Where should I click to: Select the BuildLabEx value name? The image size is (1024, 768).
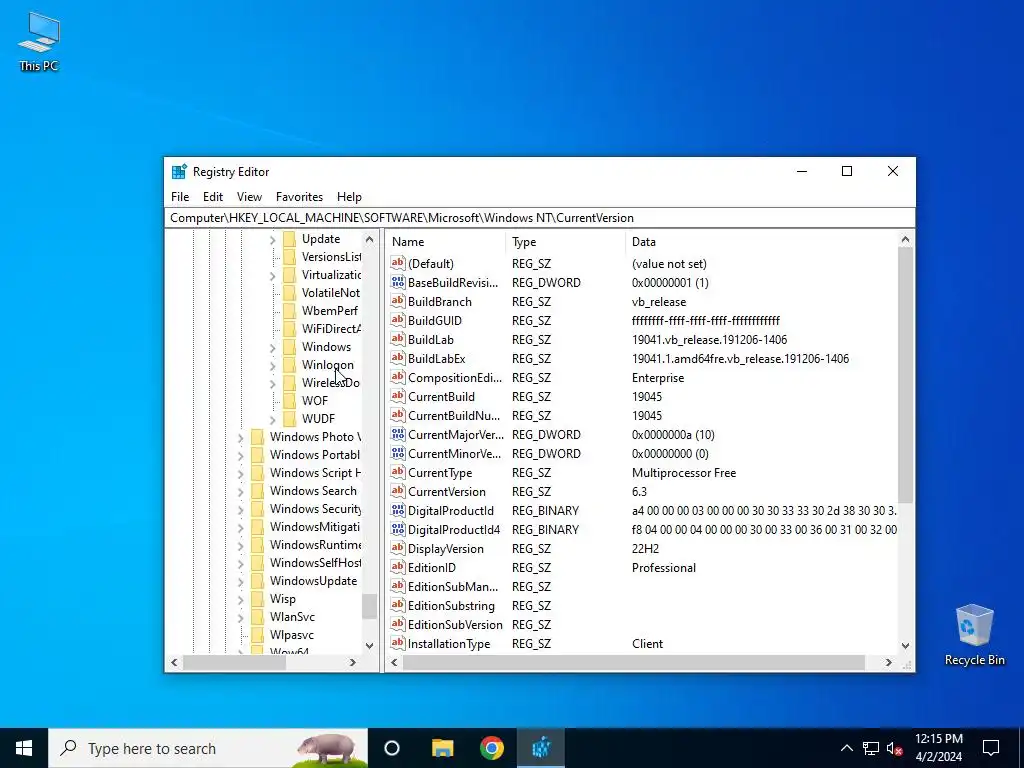coord(436,359)
